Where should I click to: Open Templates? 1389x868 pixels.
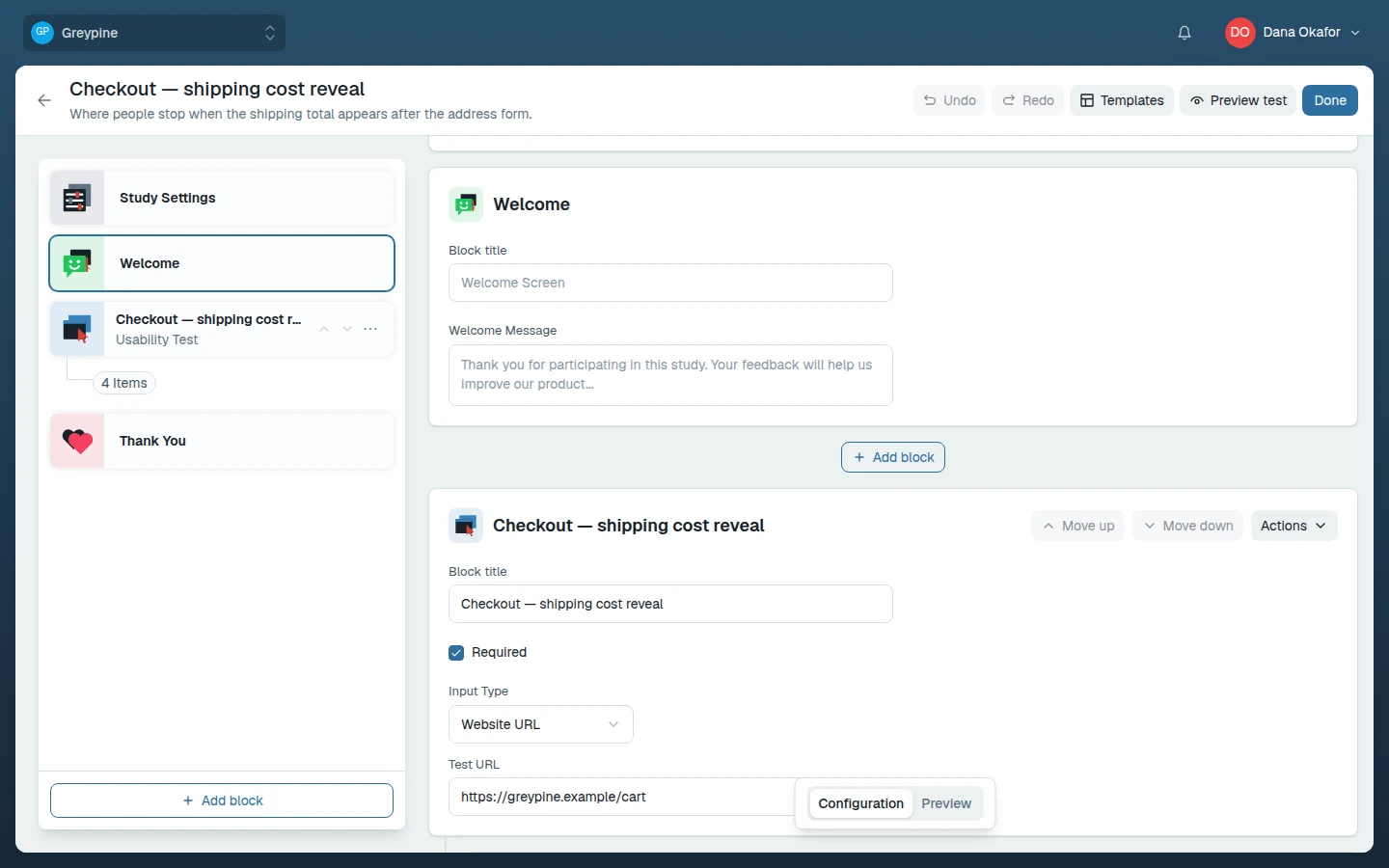tap(1122, 100)
